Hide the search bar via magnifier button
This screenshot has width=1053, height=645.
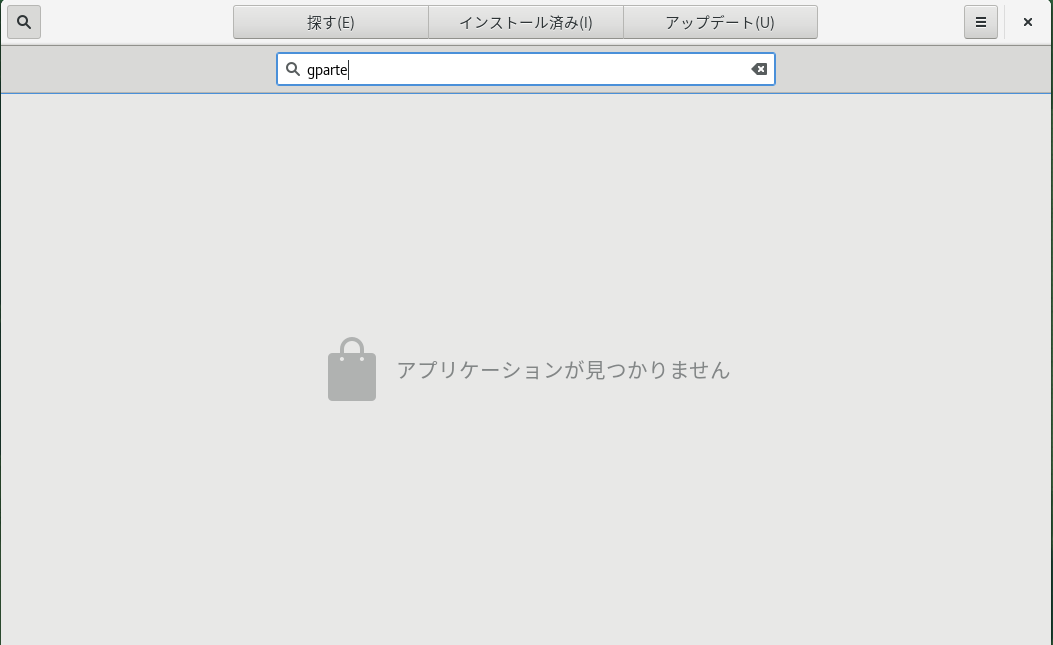coord(24,22)
